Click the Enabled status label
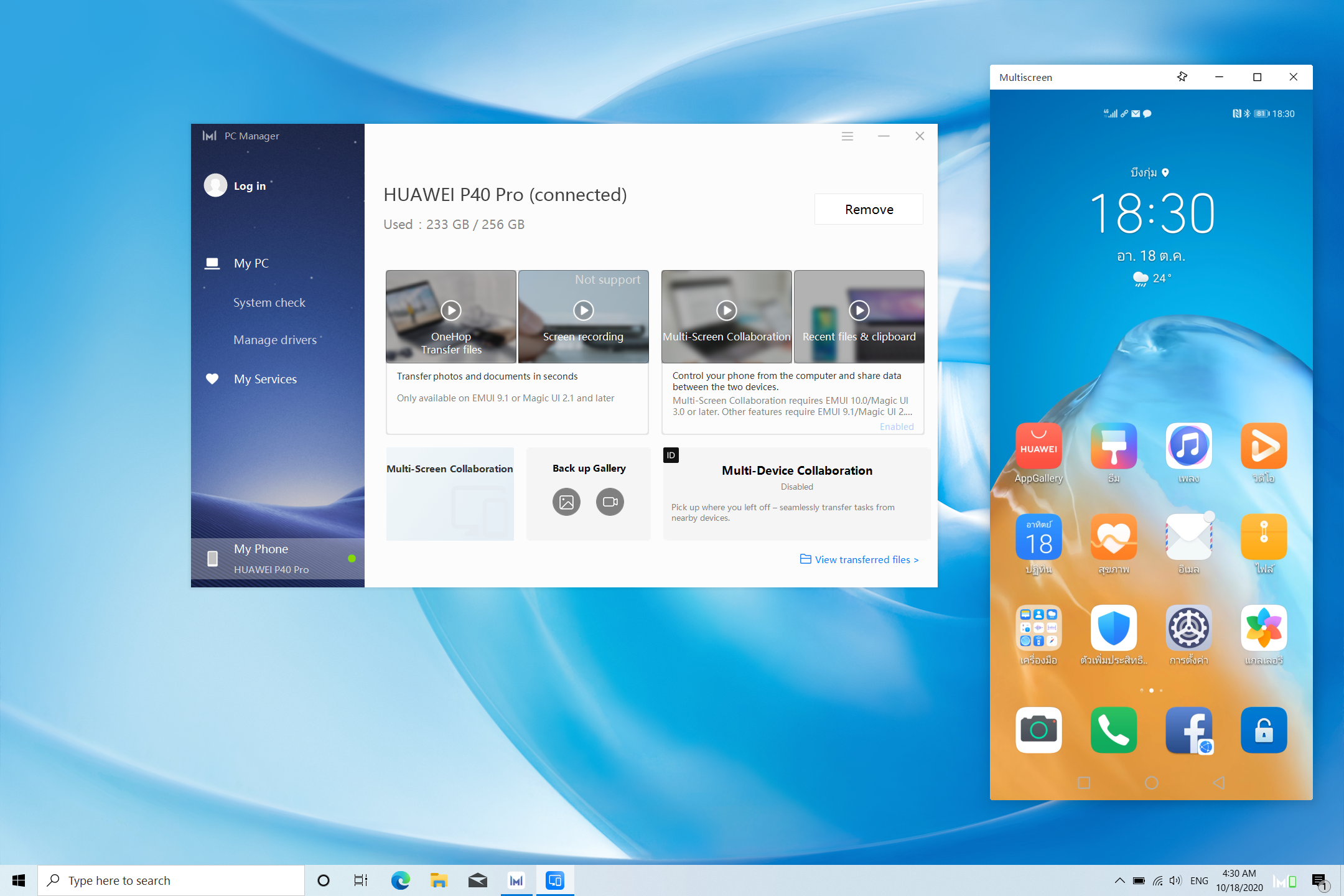 point(897,426)
